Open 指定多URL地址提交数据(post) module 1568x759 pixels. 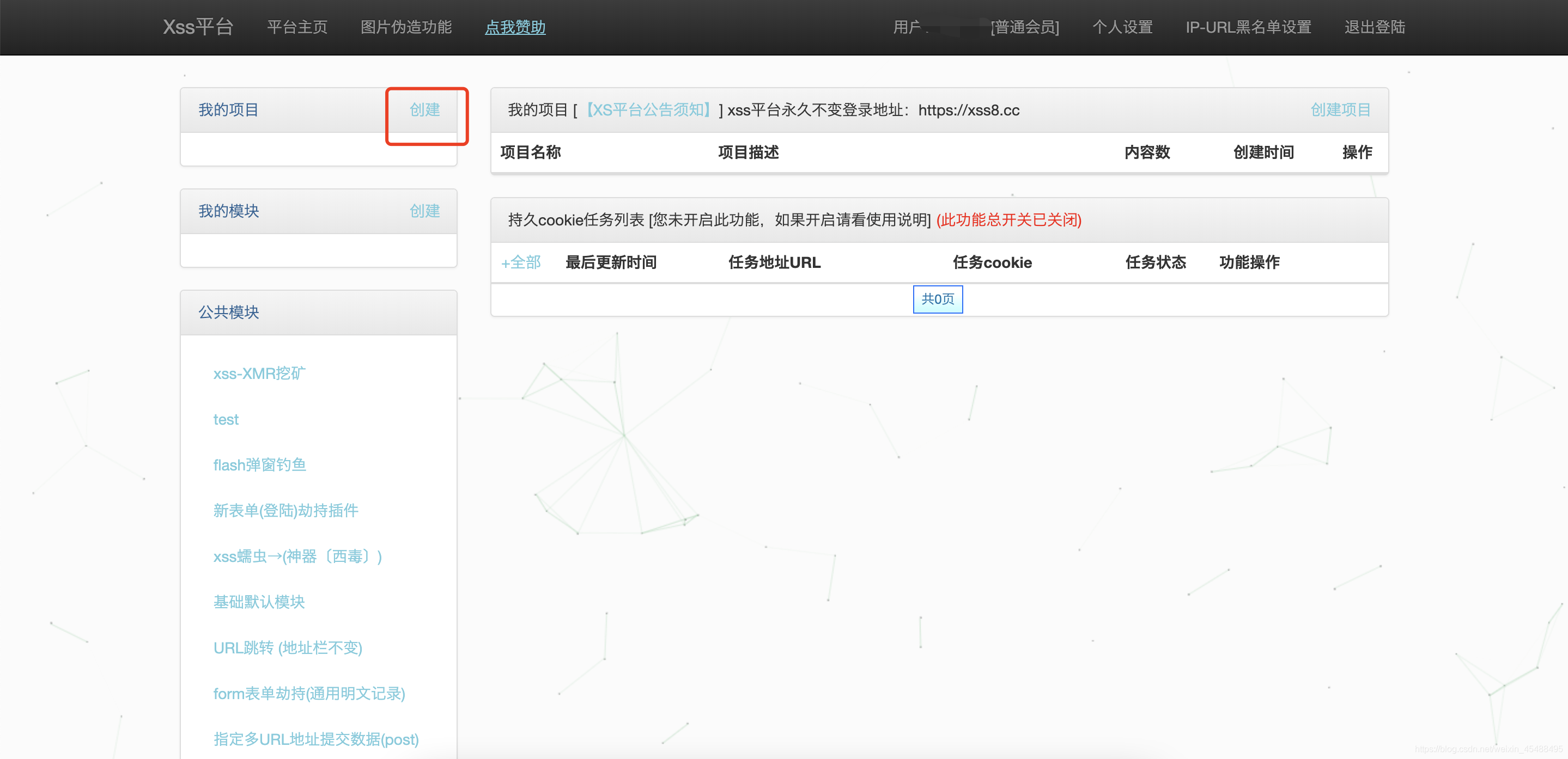click(316, 738)
